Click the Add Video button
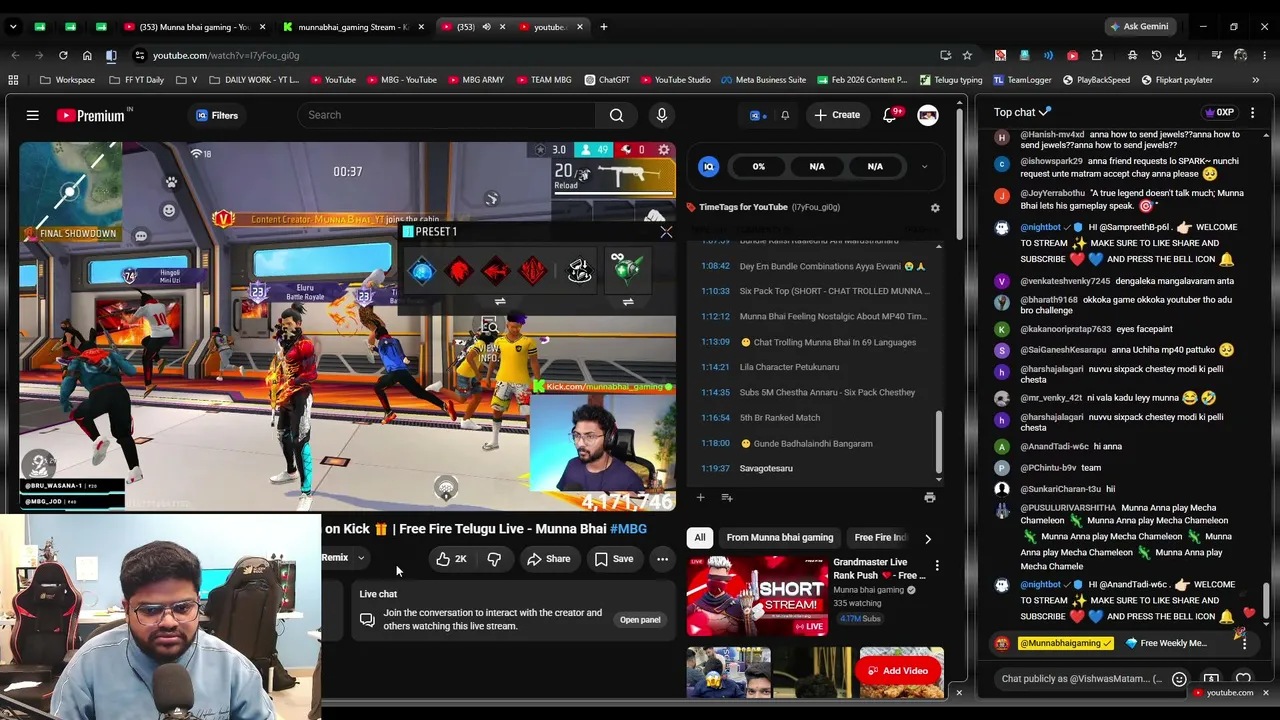 898,671
